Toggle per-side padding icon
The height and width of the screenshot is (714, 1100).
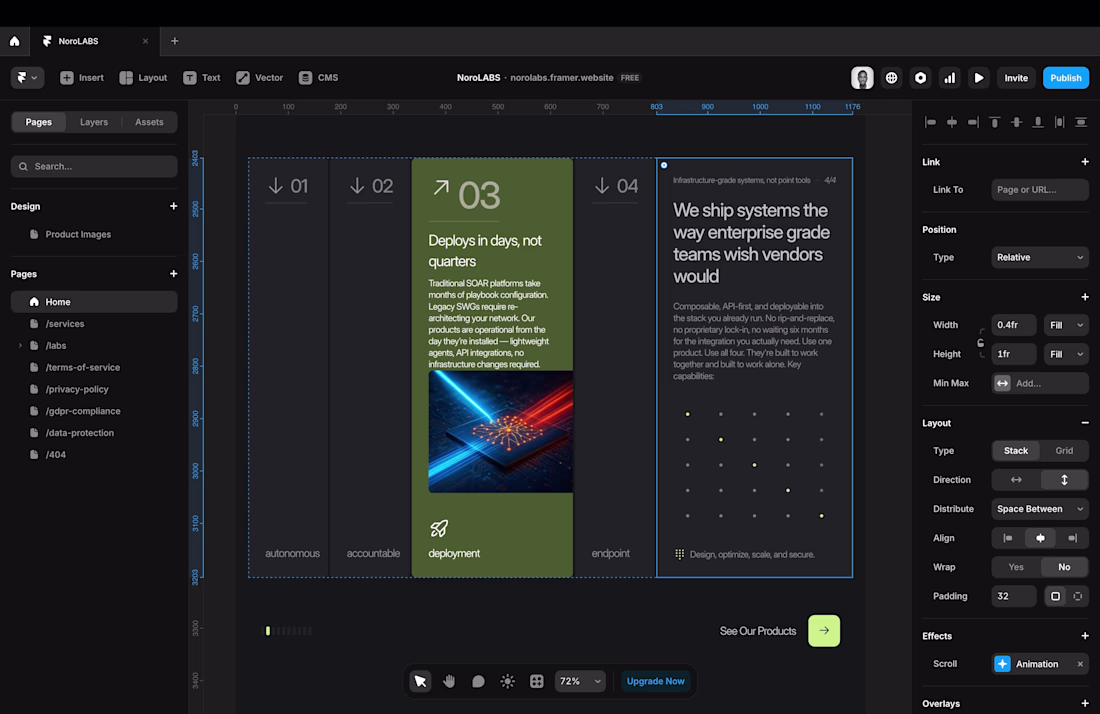coord(1078,596)
